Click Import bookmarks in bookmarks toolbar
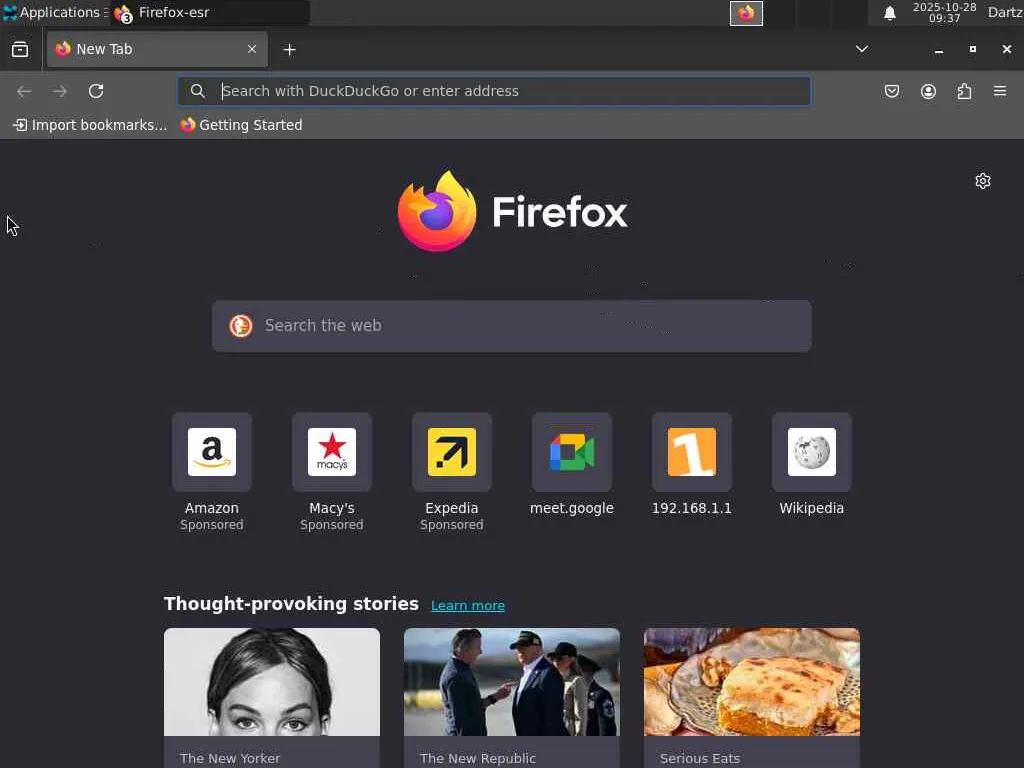The image size is (1024, 768). coord(90,125)
